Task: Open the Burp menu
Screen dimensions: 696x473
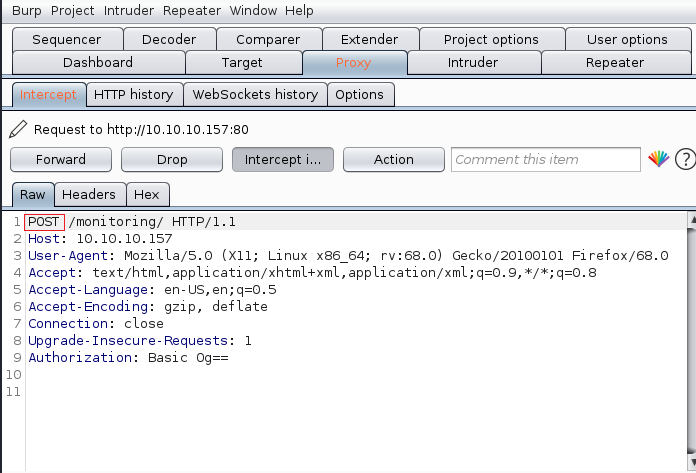Action: click(x=26, y=11)
